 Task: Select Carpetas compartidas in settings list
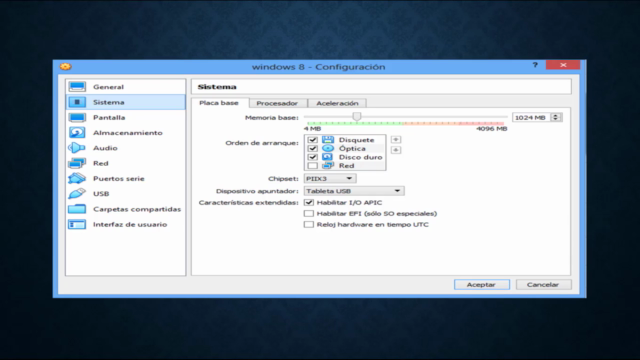click(x=125, y=209)
